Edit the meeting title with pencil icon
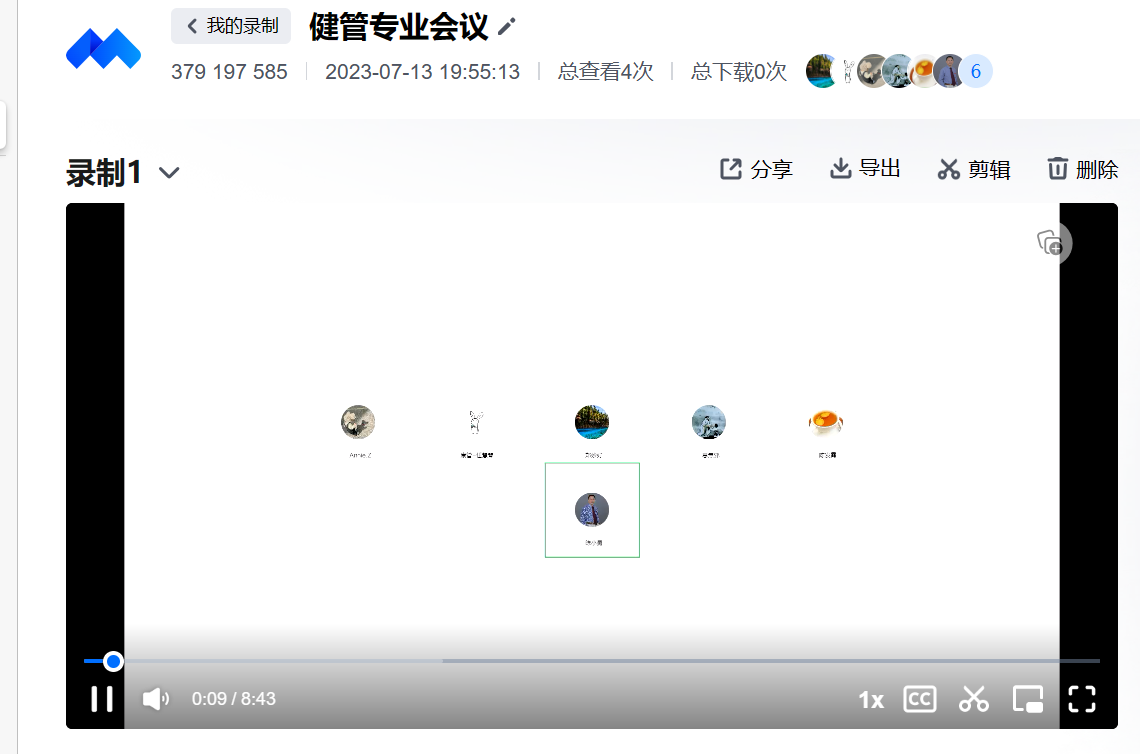Screen dimensions: 1140x754 coord(507,27)
